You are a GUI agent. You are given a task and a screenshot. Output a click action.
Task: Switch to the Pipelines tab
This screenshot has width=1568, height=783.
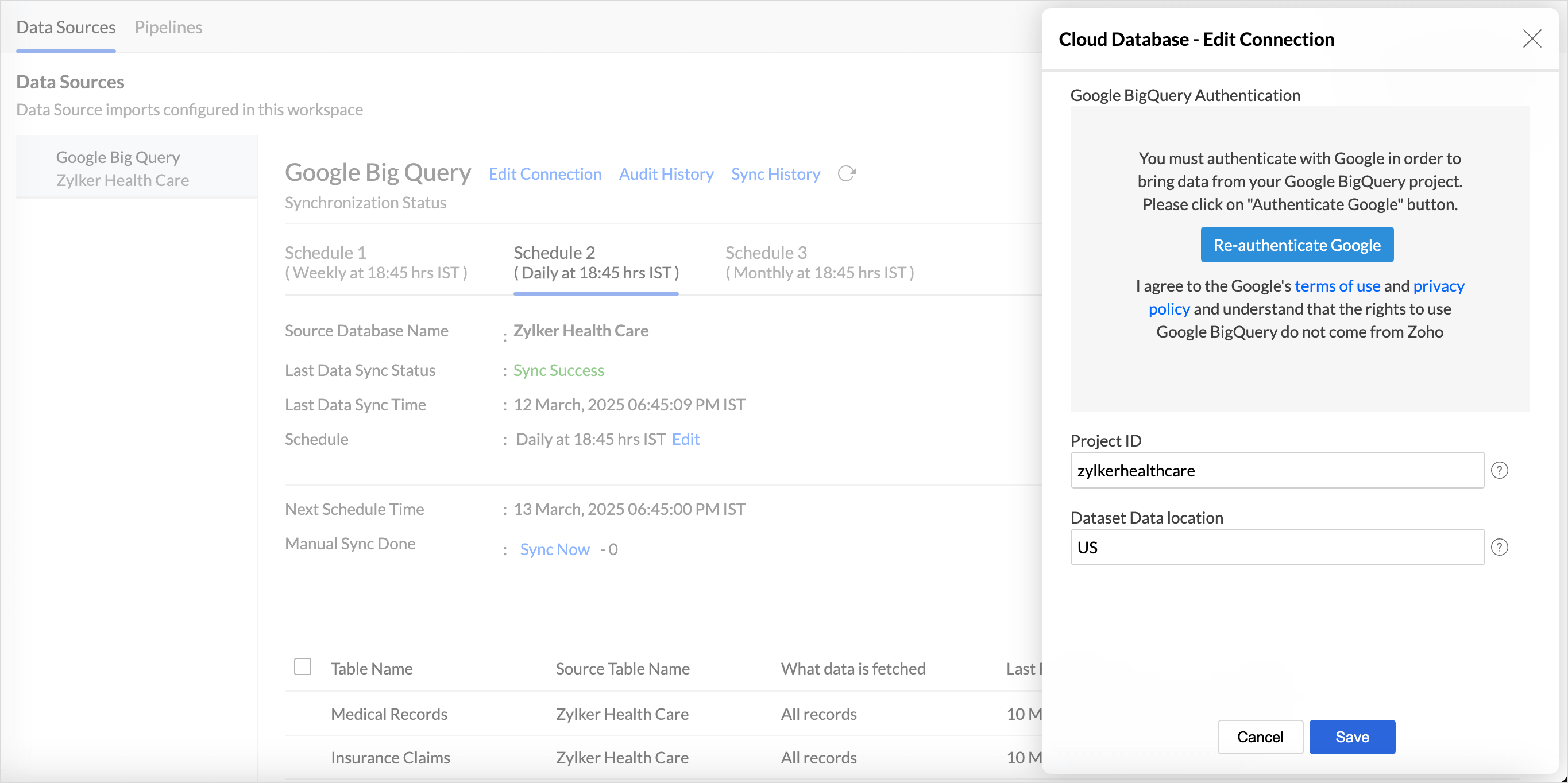coord(168,28)
